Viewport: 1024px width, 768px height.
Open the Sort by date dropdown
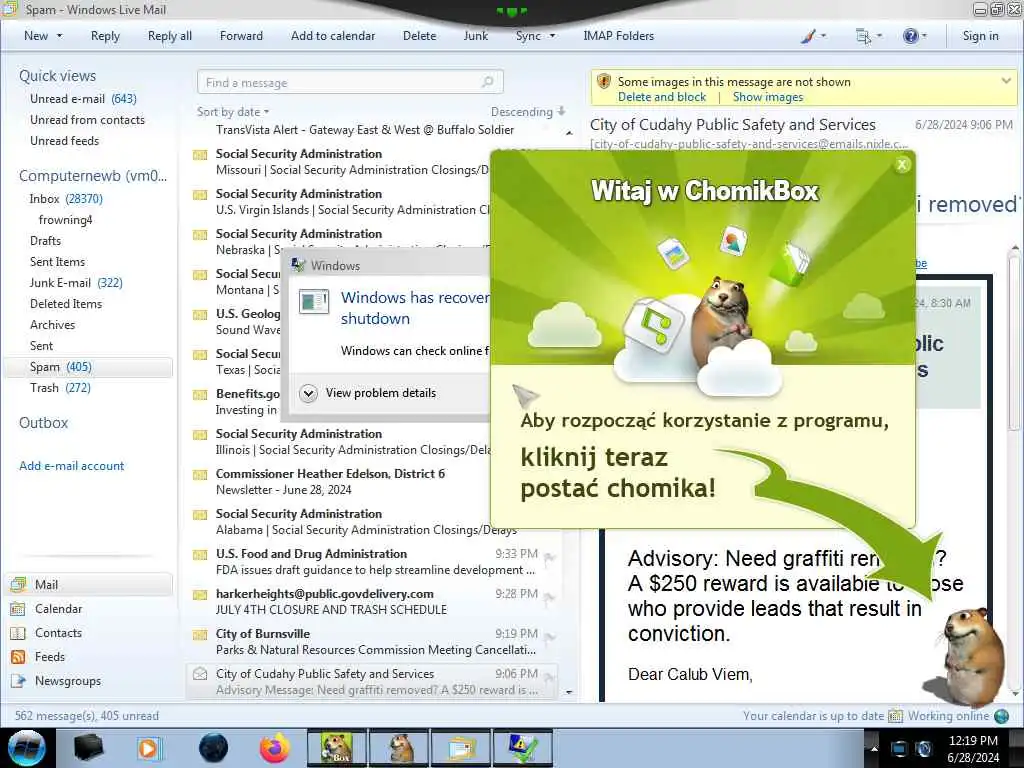point(233,112)
